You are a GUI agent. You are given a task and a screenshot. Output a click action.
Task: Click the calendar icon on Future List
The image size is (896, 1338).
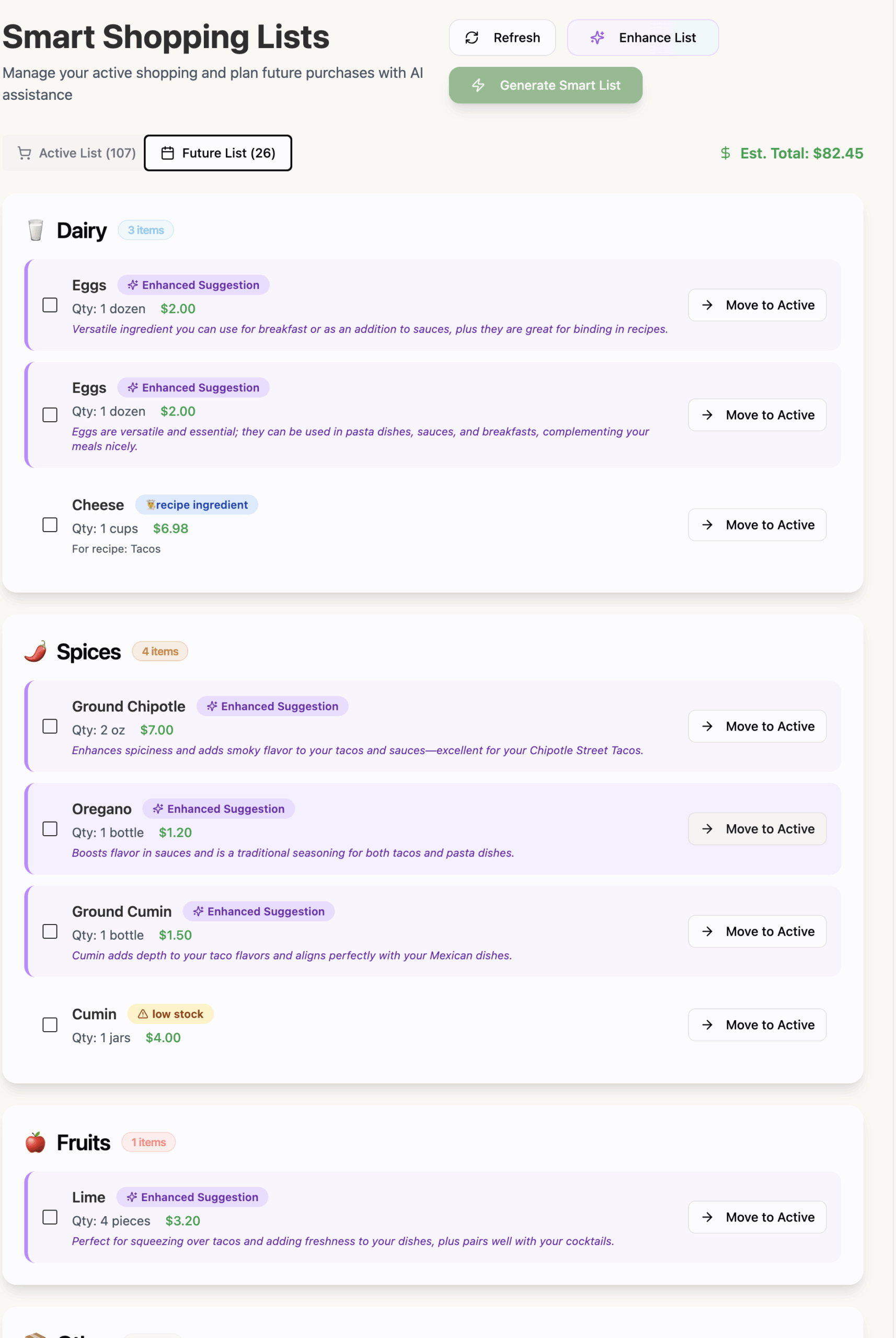point(167,153)
